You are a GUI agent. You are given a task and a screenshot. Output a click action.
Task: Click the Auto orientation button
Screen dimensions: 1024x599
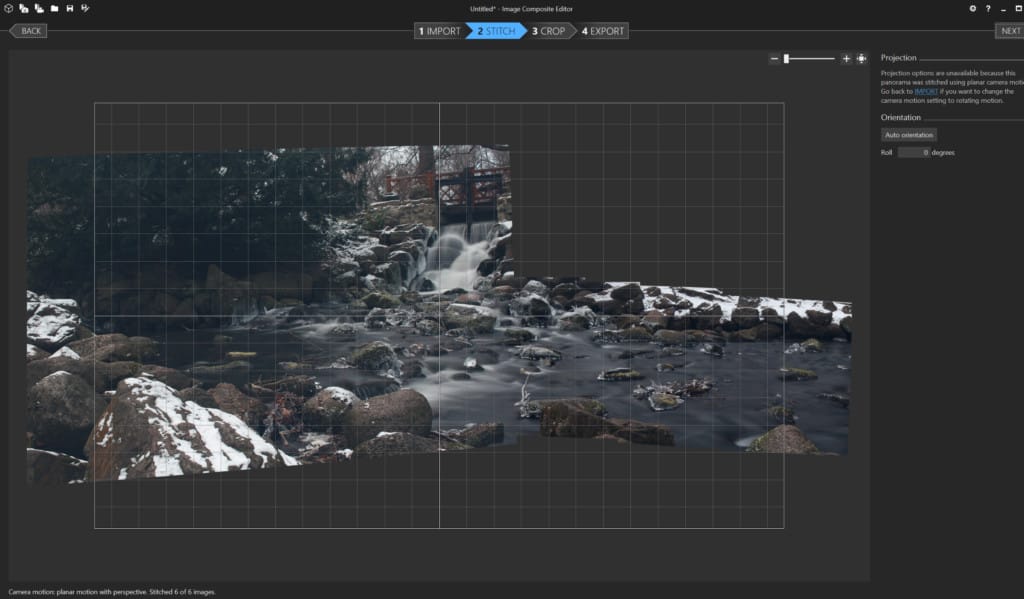[909, 135]
